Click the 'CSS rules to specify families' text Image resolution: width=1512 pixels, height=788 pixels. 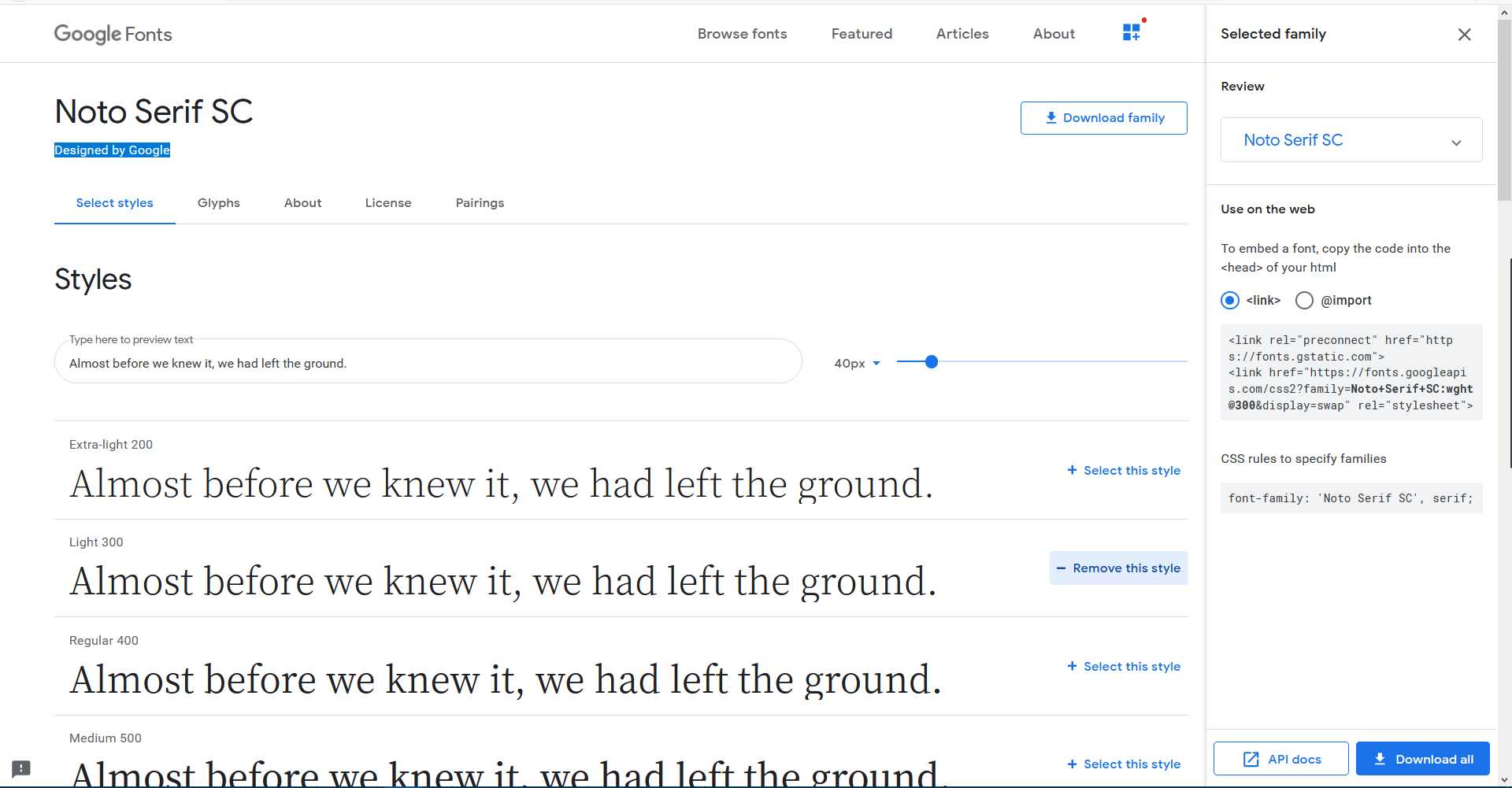(x=1303, y=459)
